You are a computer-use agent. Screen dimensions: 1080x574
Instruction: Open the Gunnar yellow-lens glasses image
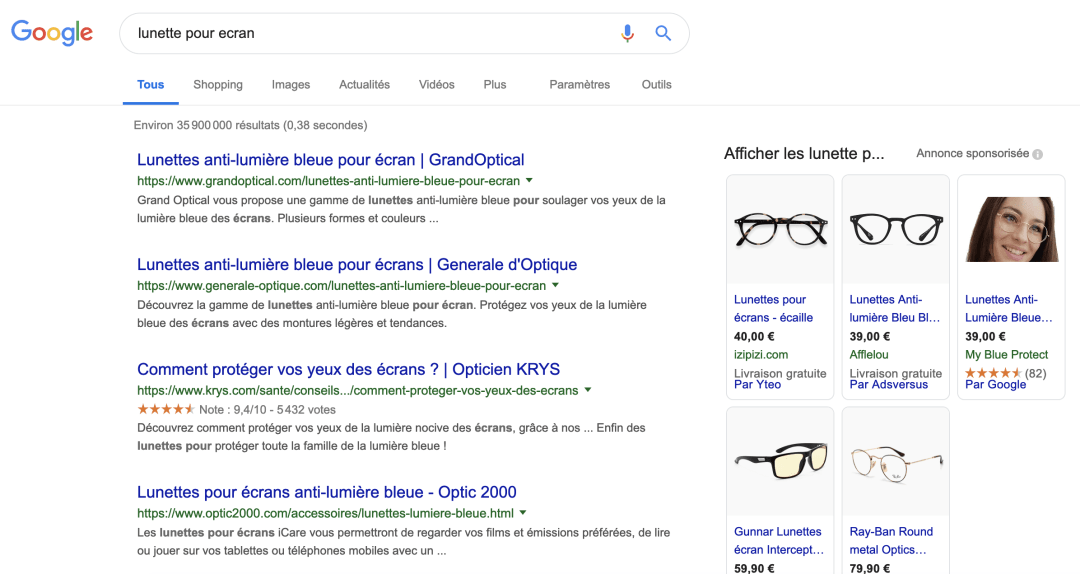[780, 462]
